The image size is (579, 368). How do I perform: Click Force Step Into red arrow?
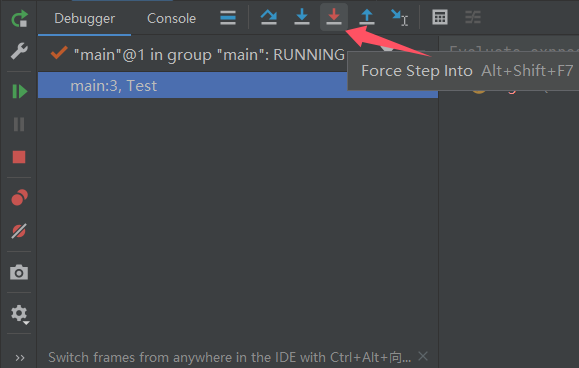click(x=334, y=17)
